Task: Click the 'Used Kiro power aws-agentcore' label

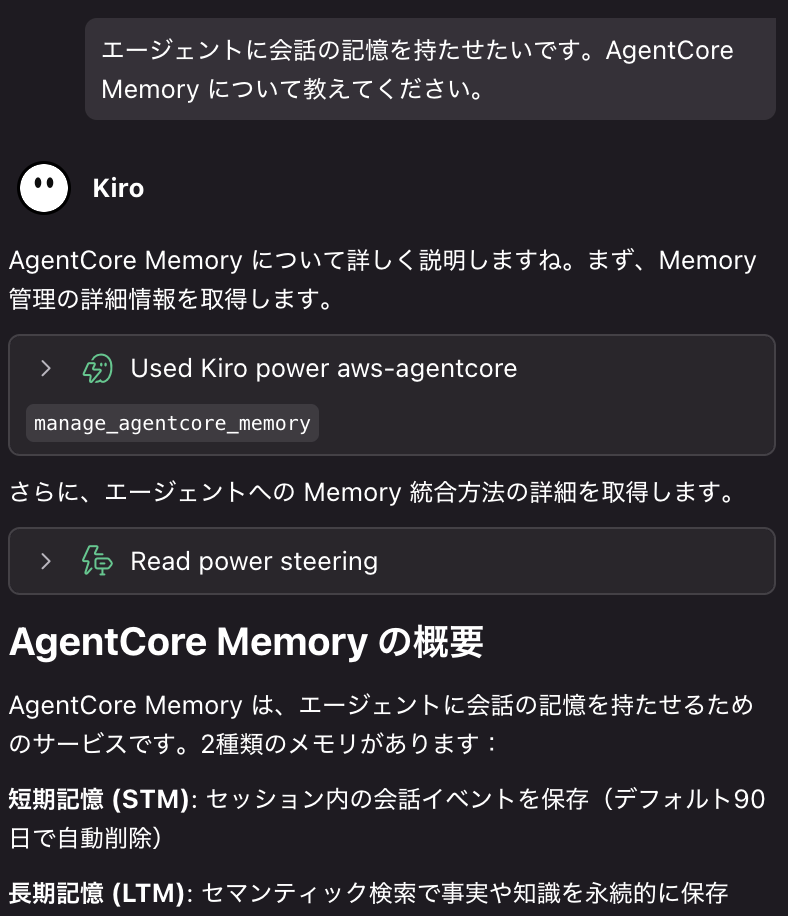Action: [x=323, y=368]
